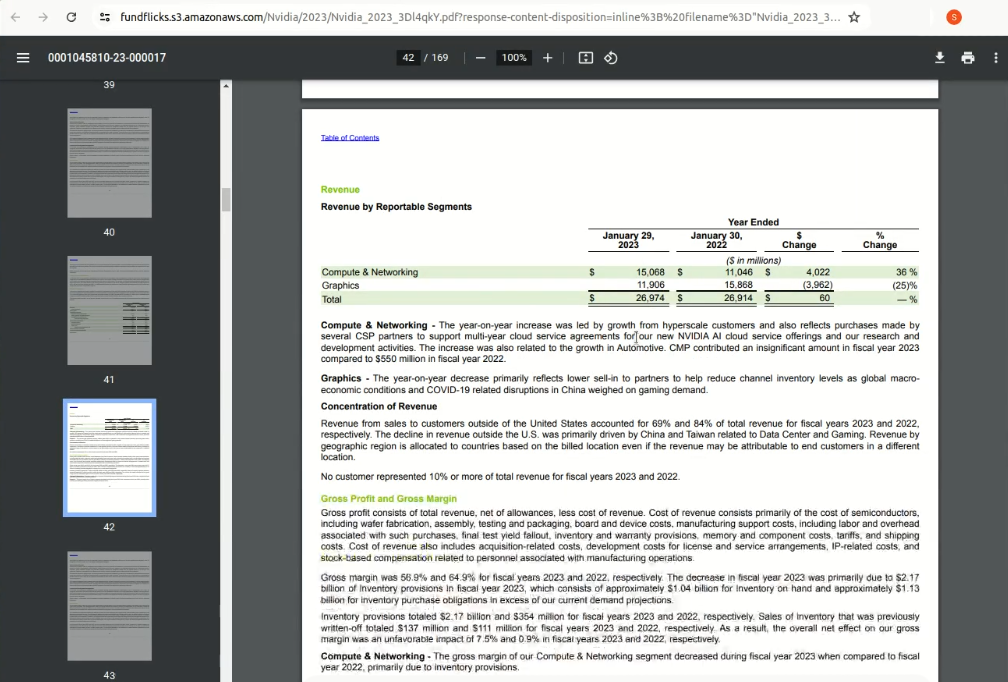Click the total page count 169

(x=440, y=58)
